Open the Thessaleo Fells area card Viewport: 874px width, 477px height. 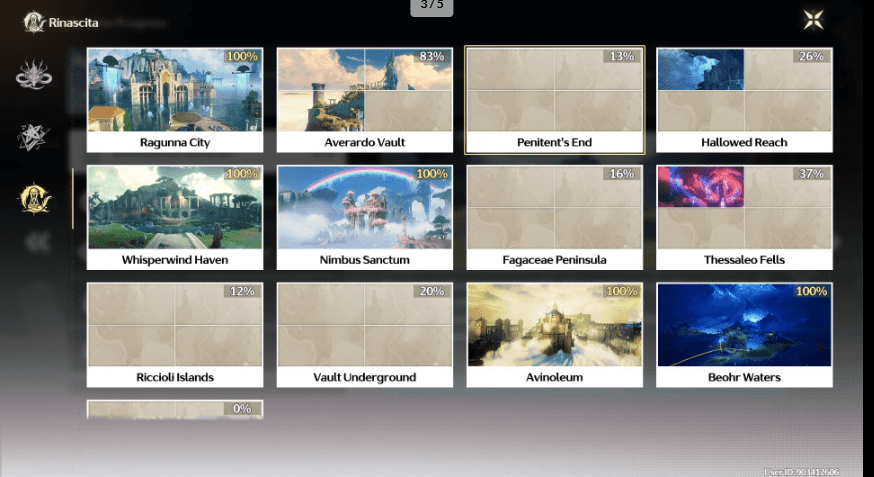point(744,217)
